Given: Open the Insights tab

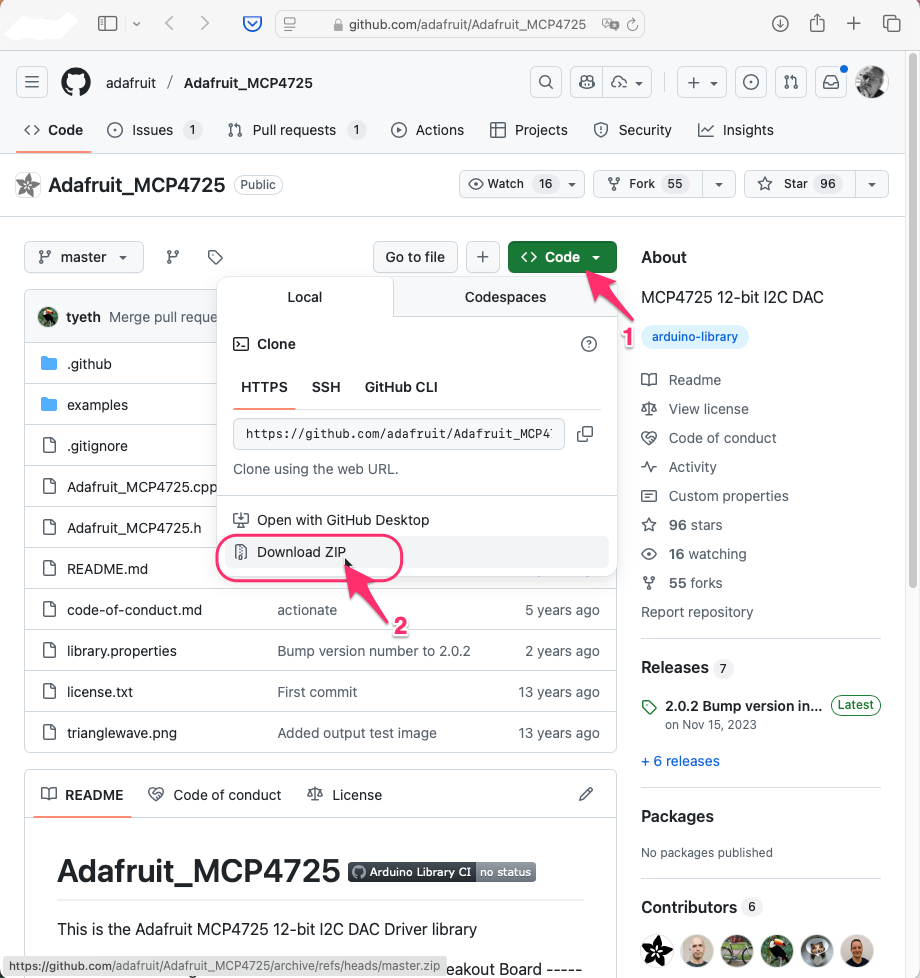Looking at the screenshot, I should (735, 130).
